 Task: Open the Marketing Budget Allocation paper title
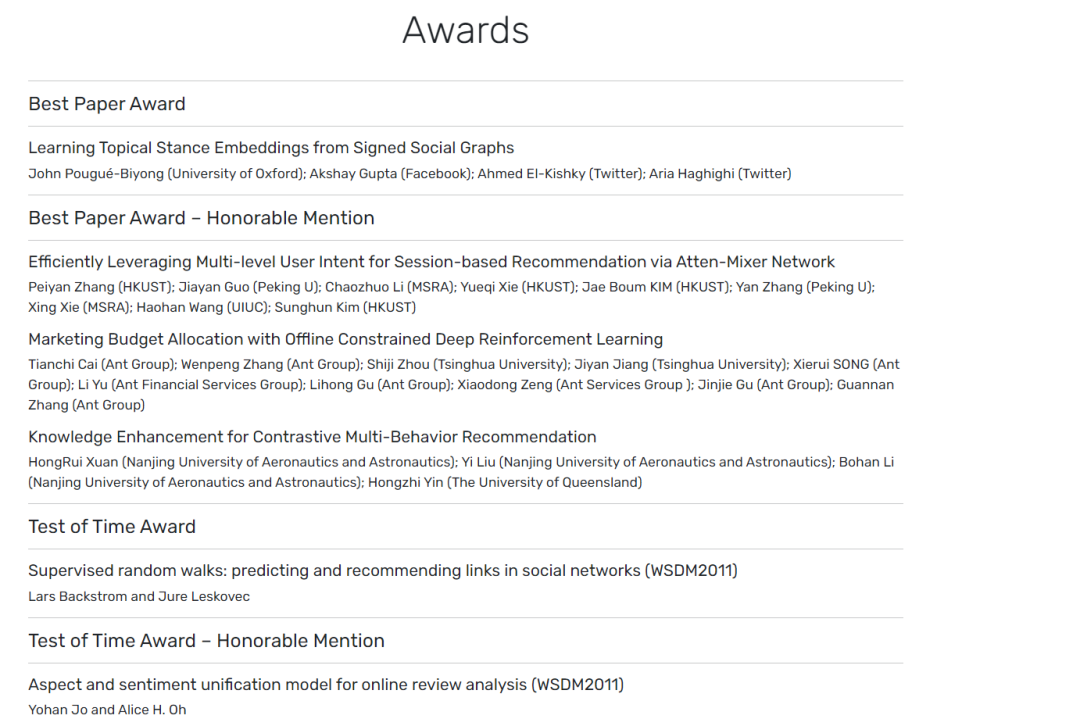coord(346,340)
